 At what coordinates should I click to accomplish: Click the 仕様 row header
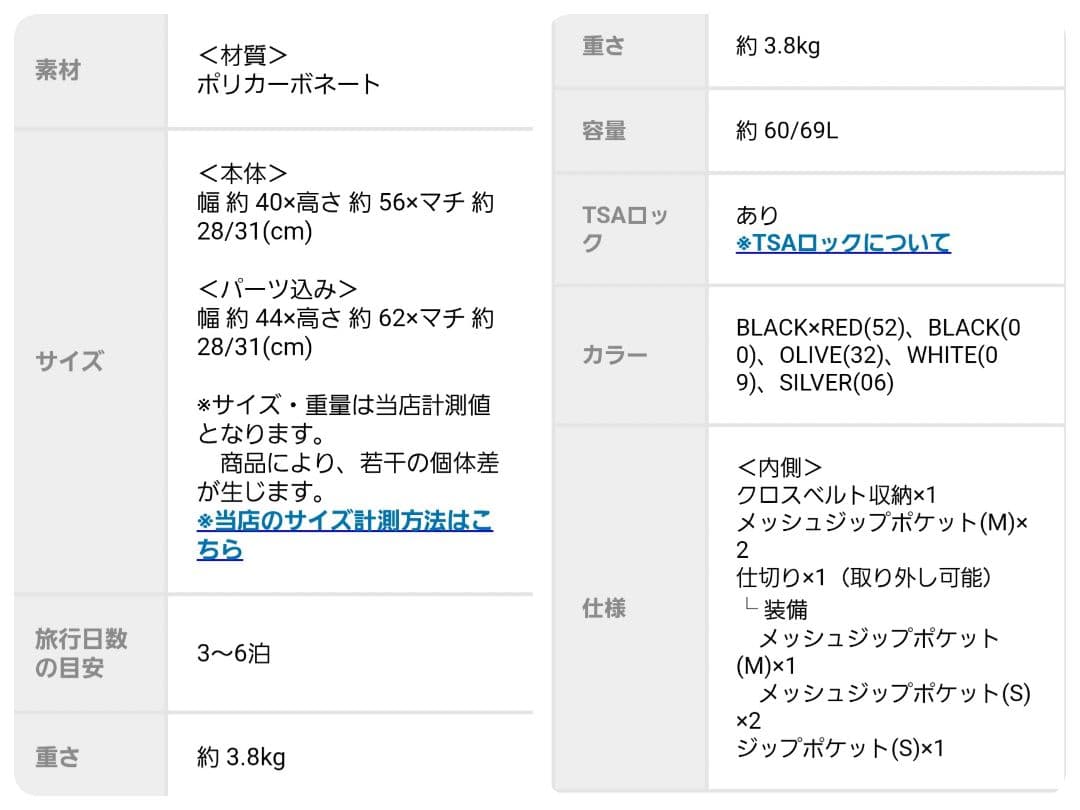603,608
